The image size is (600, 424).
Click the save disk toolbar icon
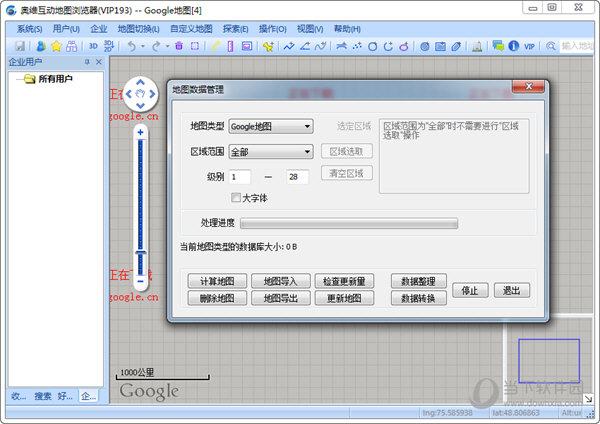click(x=20, y=46)
